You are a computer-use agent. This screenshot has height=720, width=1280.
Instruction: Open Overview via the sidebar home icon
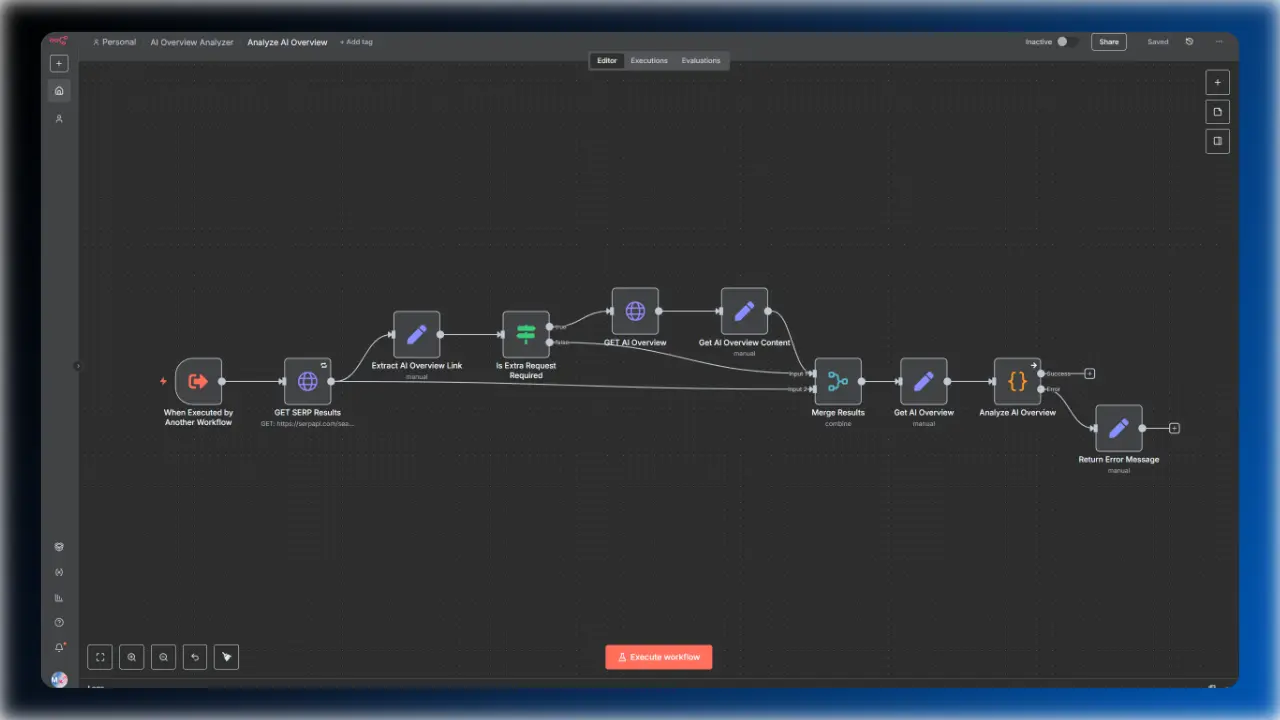click(x=59, y=90)
